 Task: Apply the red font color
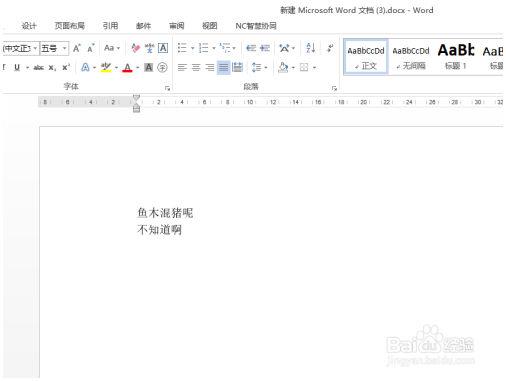[127, 68]
